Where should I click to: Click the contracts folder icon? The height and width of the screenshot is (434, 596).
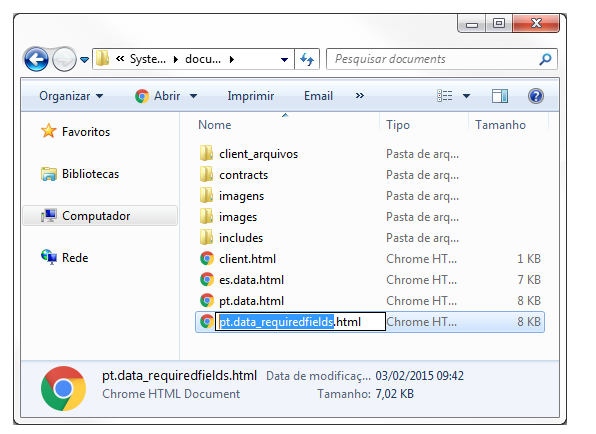pyautogui.click(x=206, y=174)
